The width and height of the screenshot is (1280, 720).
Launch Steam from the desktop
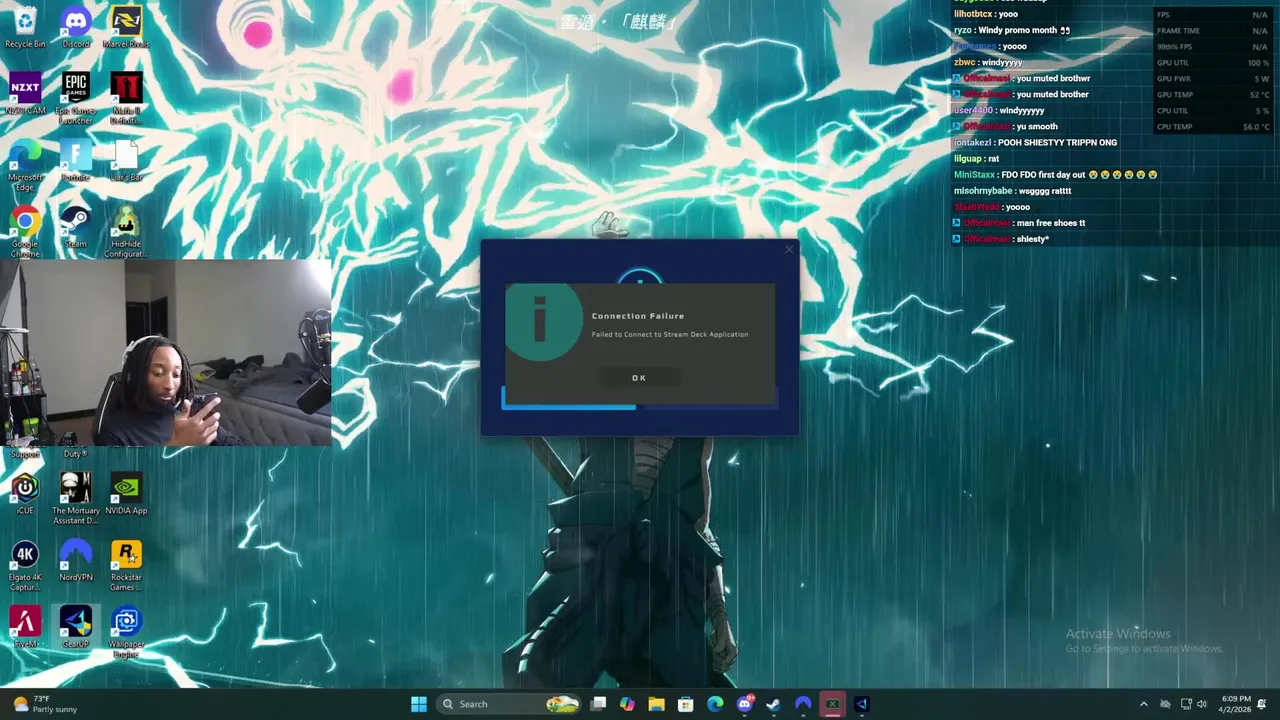tap(76, 227)
